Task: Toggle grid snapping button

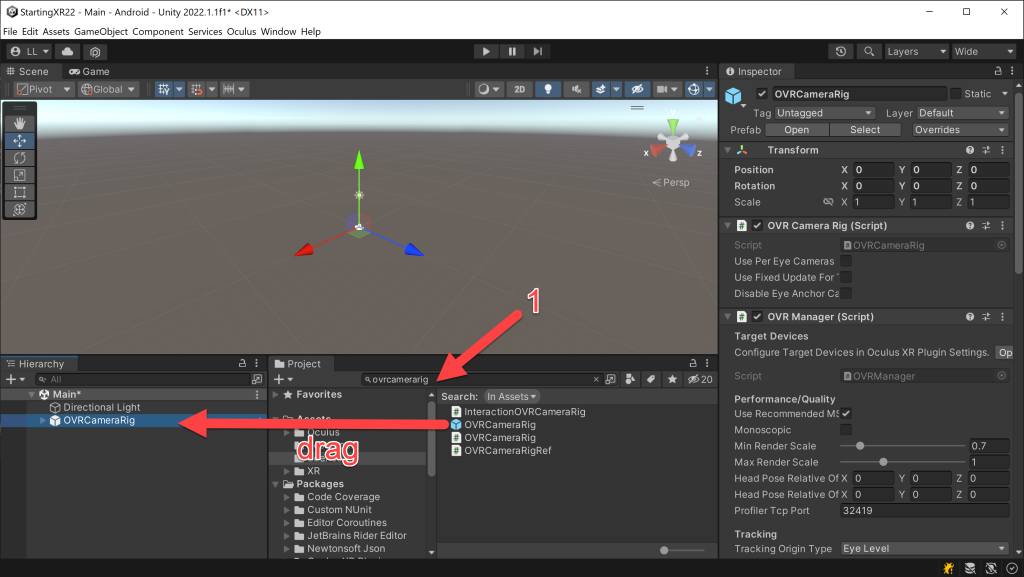Action: coord(197,89)
